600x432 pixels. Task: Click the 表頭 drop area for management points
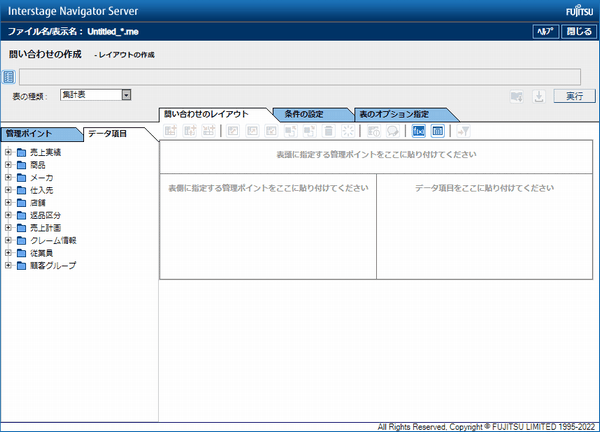point(376,157)
